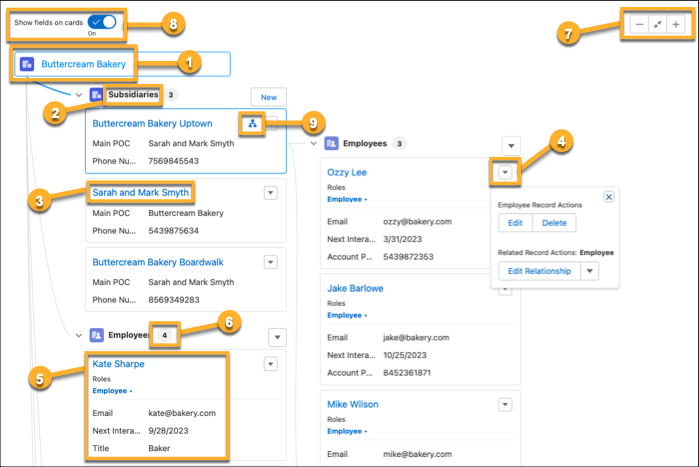Click the Buttercream Bakery account icon
The height and width of the screenshot is (467, 699).
tap(27, 64)
